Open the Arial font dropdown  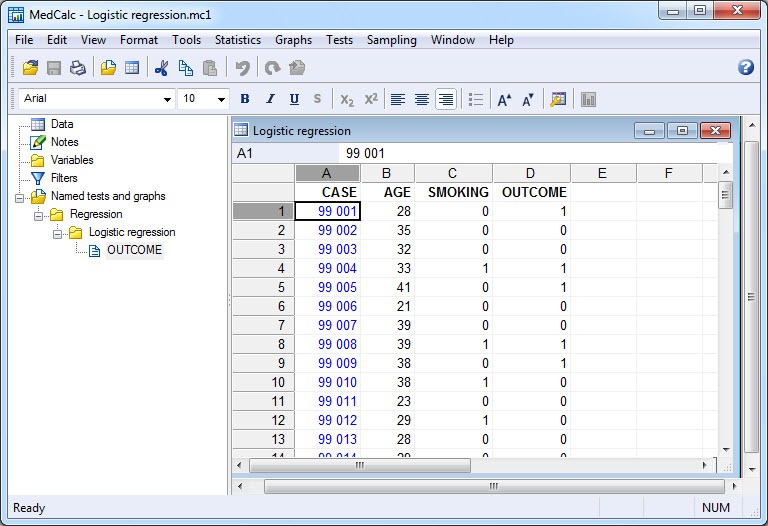(167, 99)
